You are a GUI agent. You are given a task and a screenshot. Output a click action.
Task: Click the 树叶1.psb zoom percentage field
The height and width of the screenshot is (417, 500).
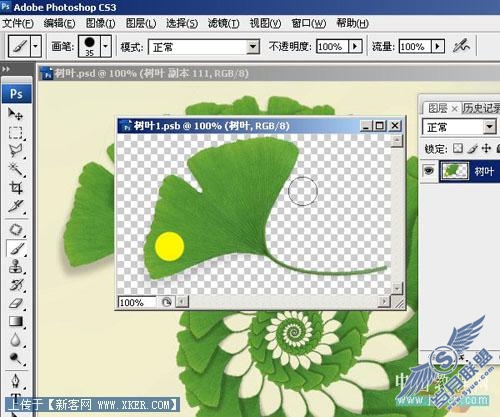tap(137, 302)
